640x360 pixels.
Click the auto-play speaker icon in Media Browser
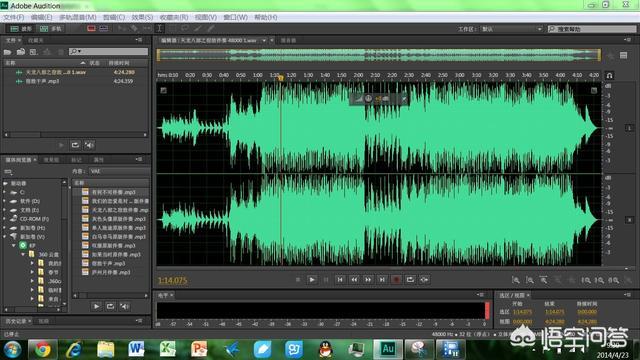124,306
